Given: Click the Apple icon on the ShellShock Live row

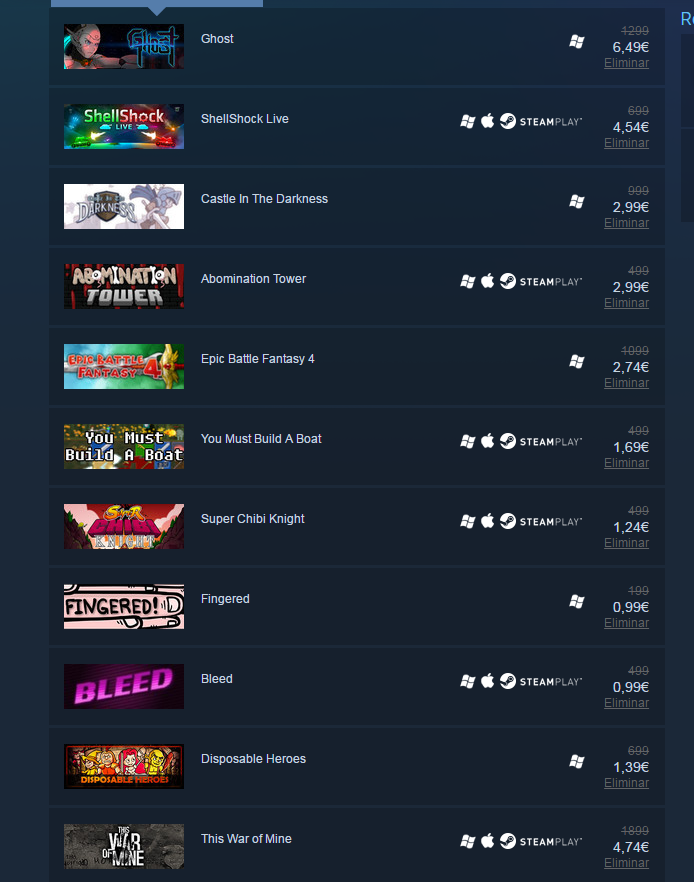Looking at the screenshot, I should pyautogui.click(x=488, y=121).
